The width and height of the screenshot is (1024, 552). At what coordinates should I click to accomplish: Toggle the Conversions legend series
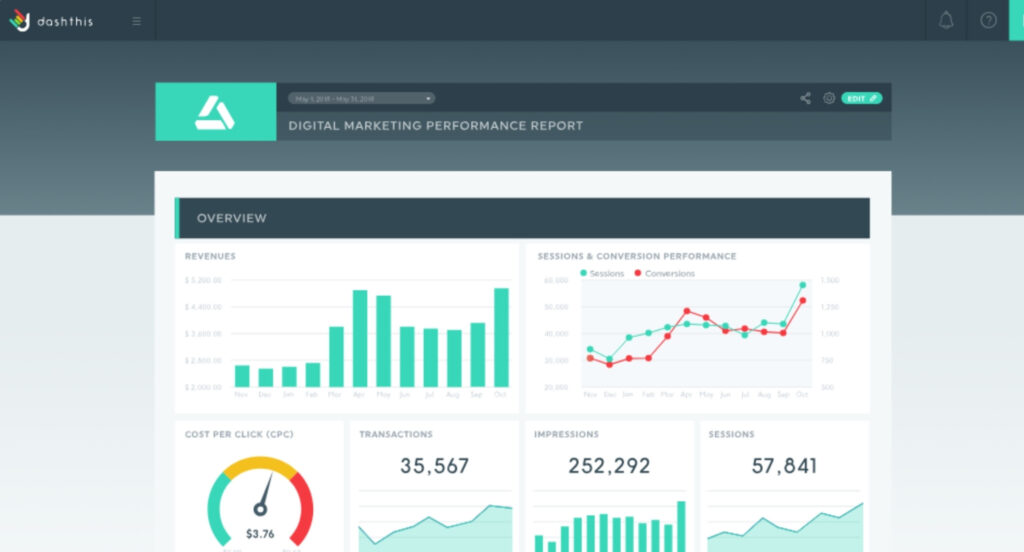[664, 273]
